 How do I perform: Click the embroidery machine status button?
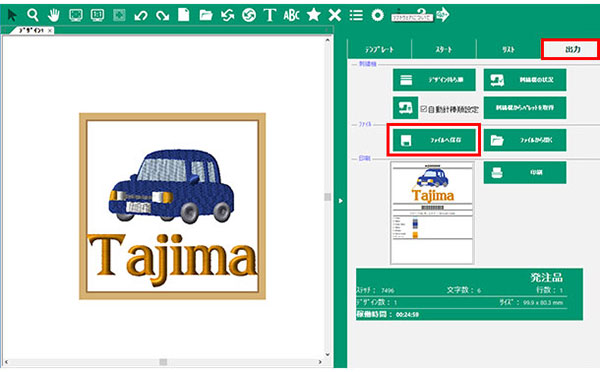[x=525, y=80]
